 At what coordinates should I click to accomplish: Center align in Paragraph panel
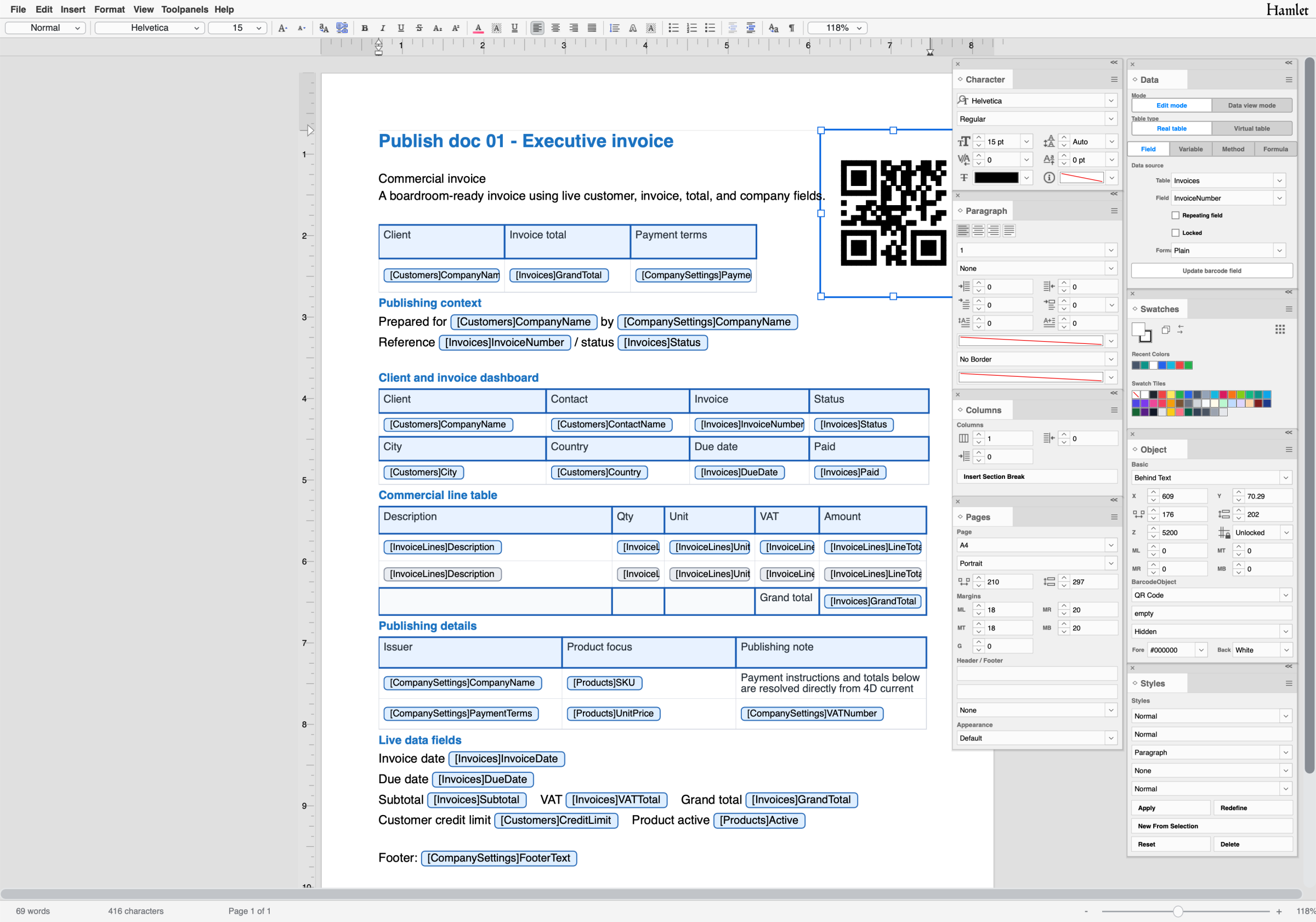(x=978, y=230)
